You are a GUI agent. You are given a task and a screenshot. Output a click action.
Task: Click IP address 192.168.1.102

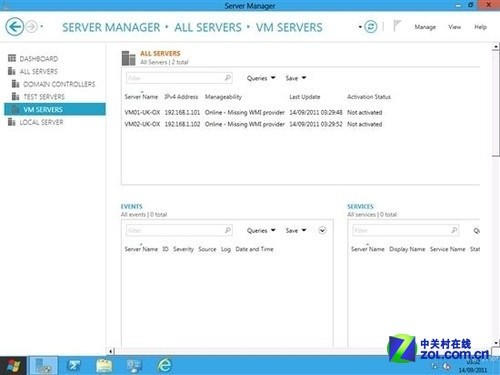[182, 124]
